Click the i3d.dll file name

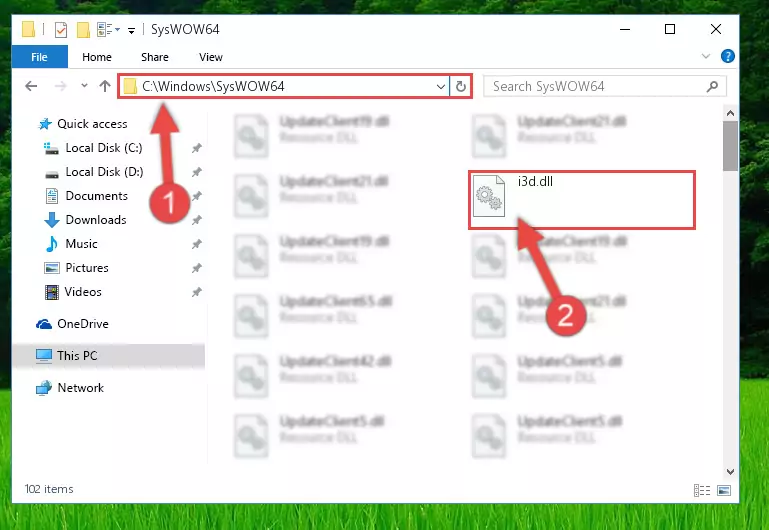tap(535, 181)
